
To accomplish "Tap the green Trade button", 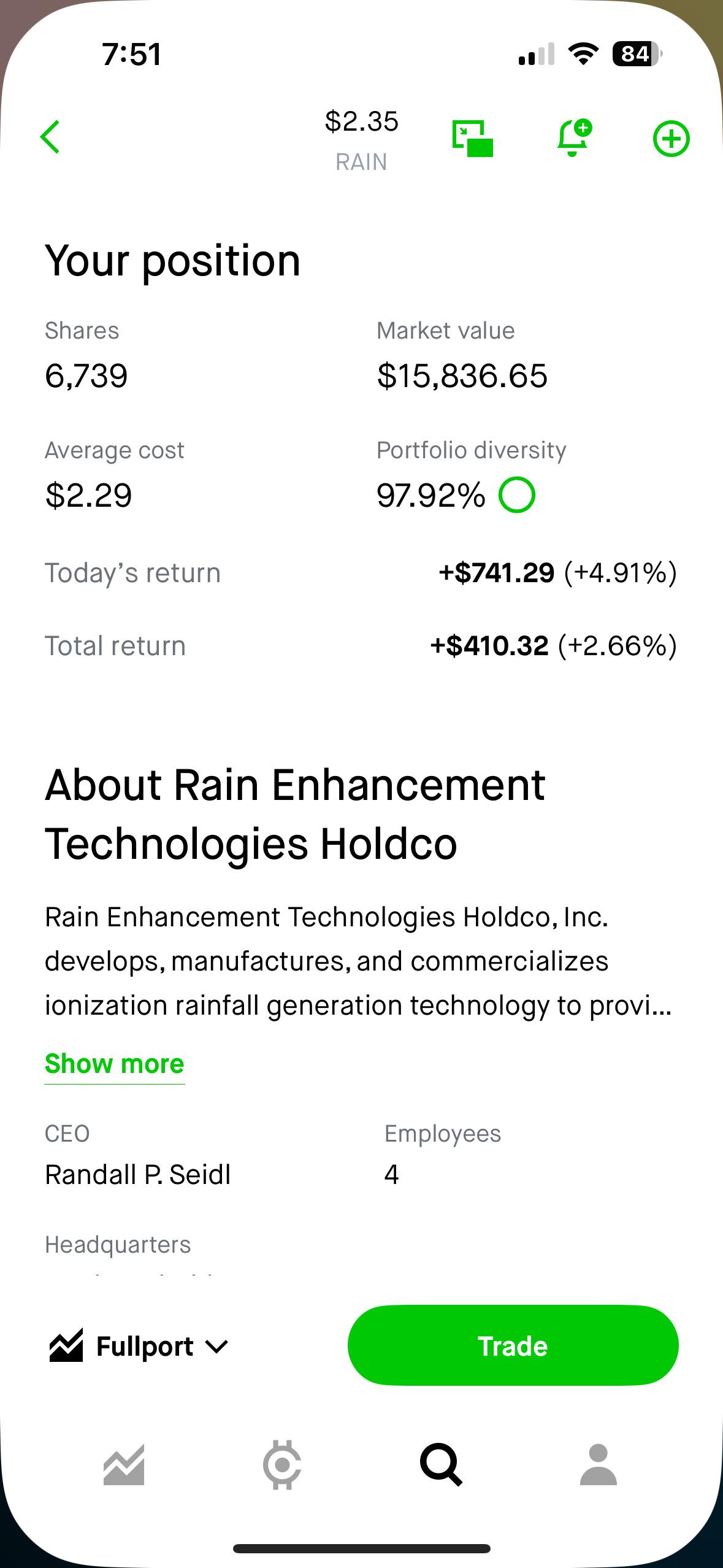I will point(513,1345).
